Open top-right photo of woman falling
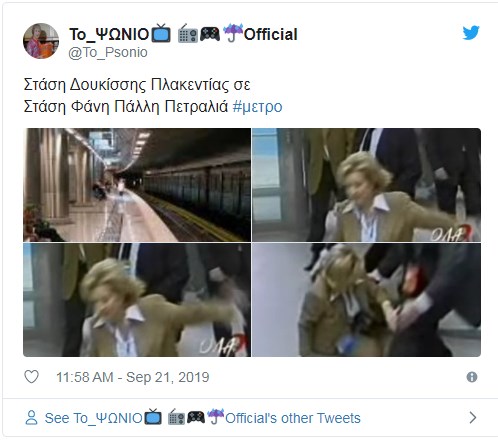This screenshot has width=498, height=440. [366, 185]
